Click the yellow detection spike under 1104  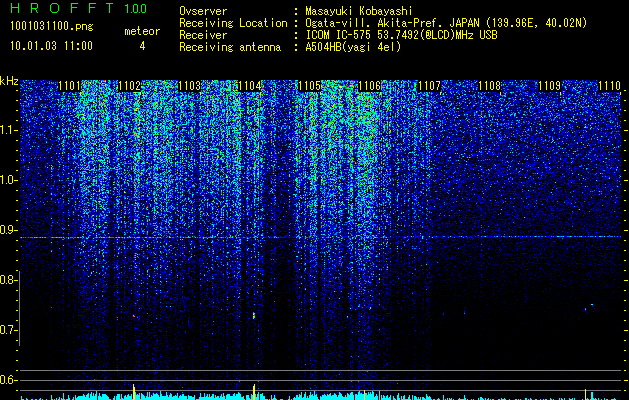[254, 392]
